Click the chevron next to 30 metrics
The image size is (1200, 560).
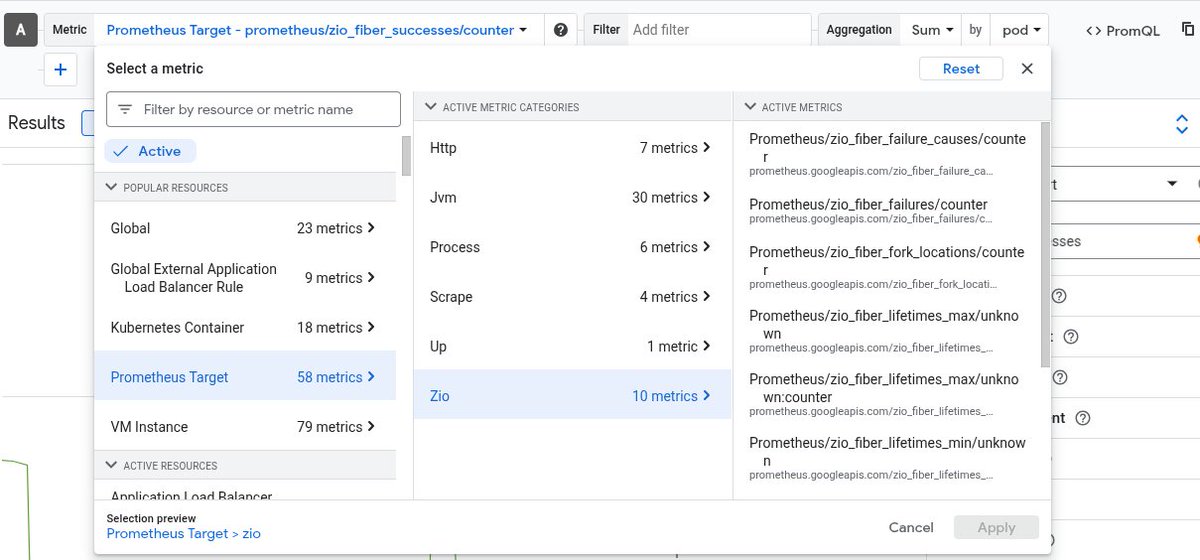[x=707, y=197]
